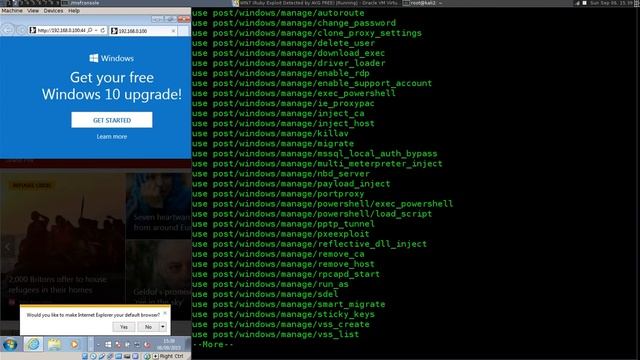The height and width of the screenshot is (360, 640).
Task: Click No on default browser prompt
Action: coord(148,327)
